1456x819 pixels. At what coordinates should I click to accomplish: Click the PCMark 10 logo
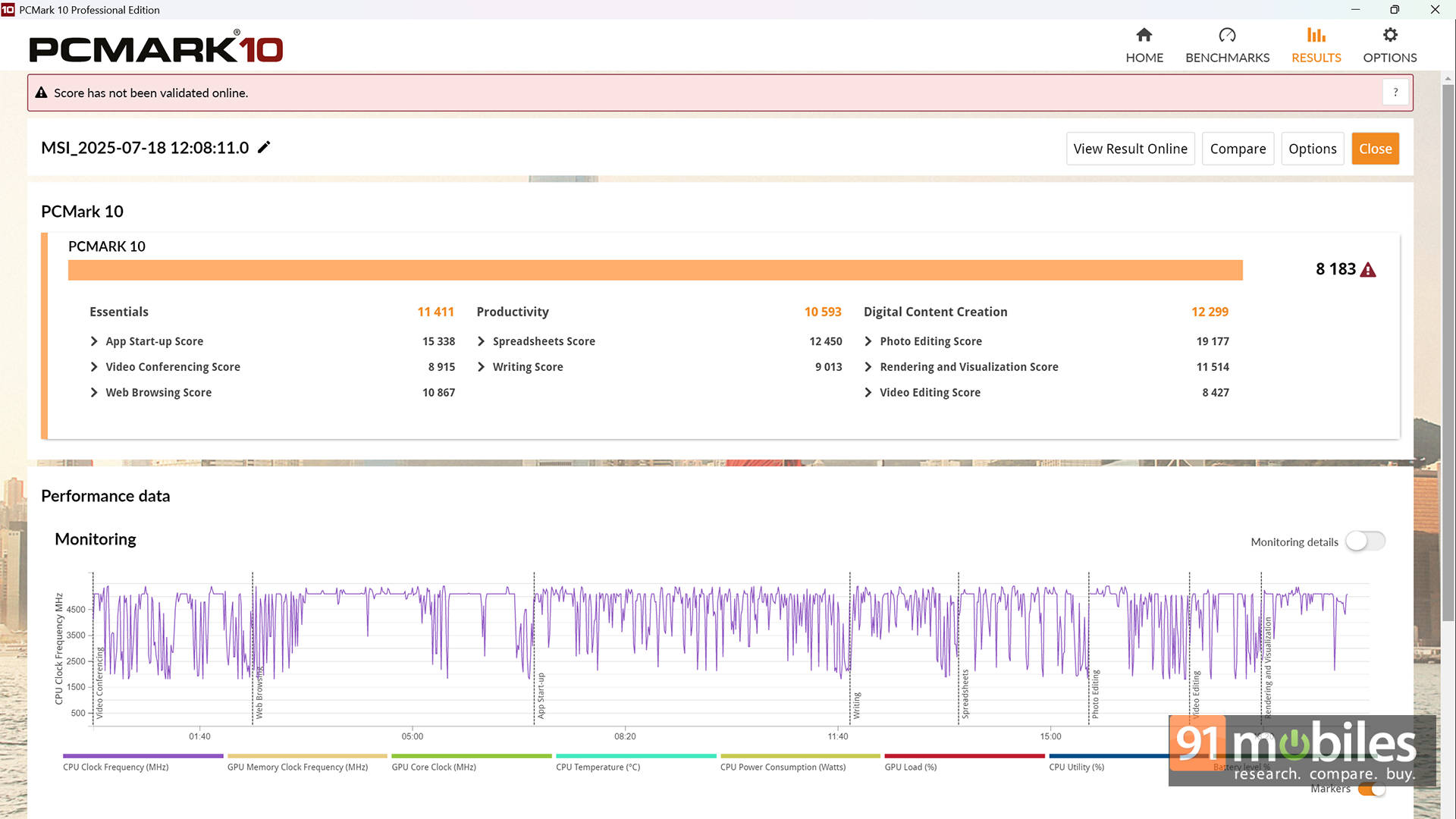coord(156,47)
